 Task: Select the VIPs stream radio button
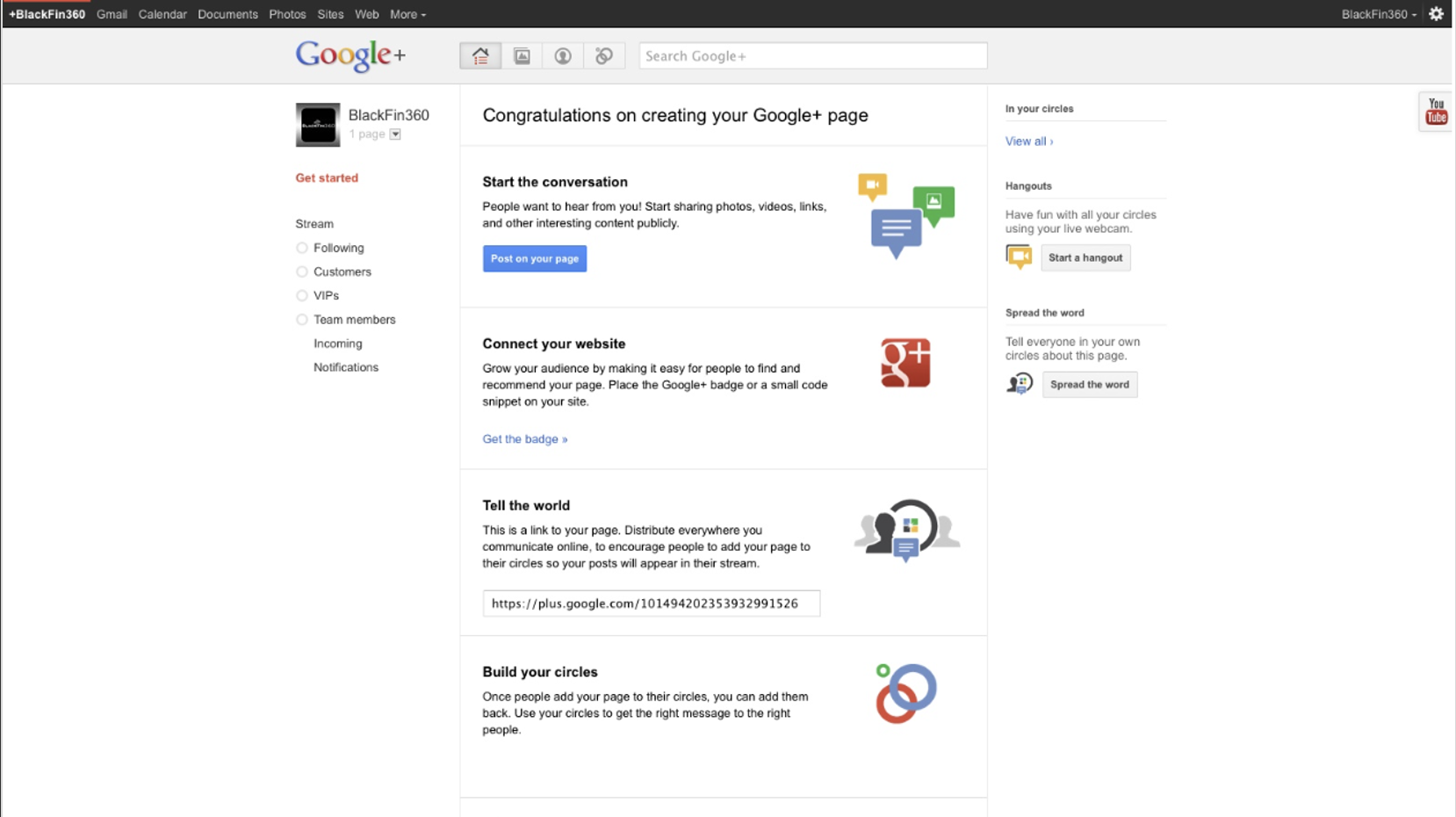point(302,296)
